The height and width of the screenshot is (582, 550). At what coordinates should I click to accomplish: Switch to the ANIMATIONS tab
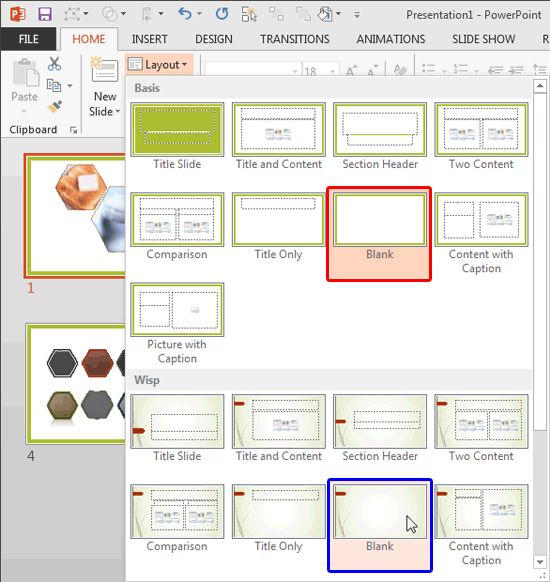coord(391,39)
